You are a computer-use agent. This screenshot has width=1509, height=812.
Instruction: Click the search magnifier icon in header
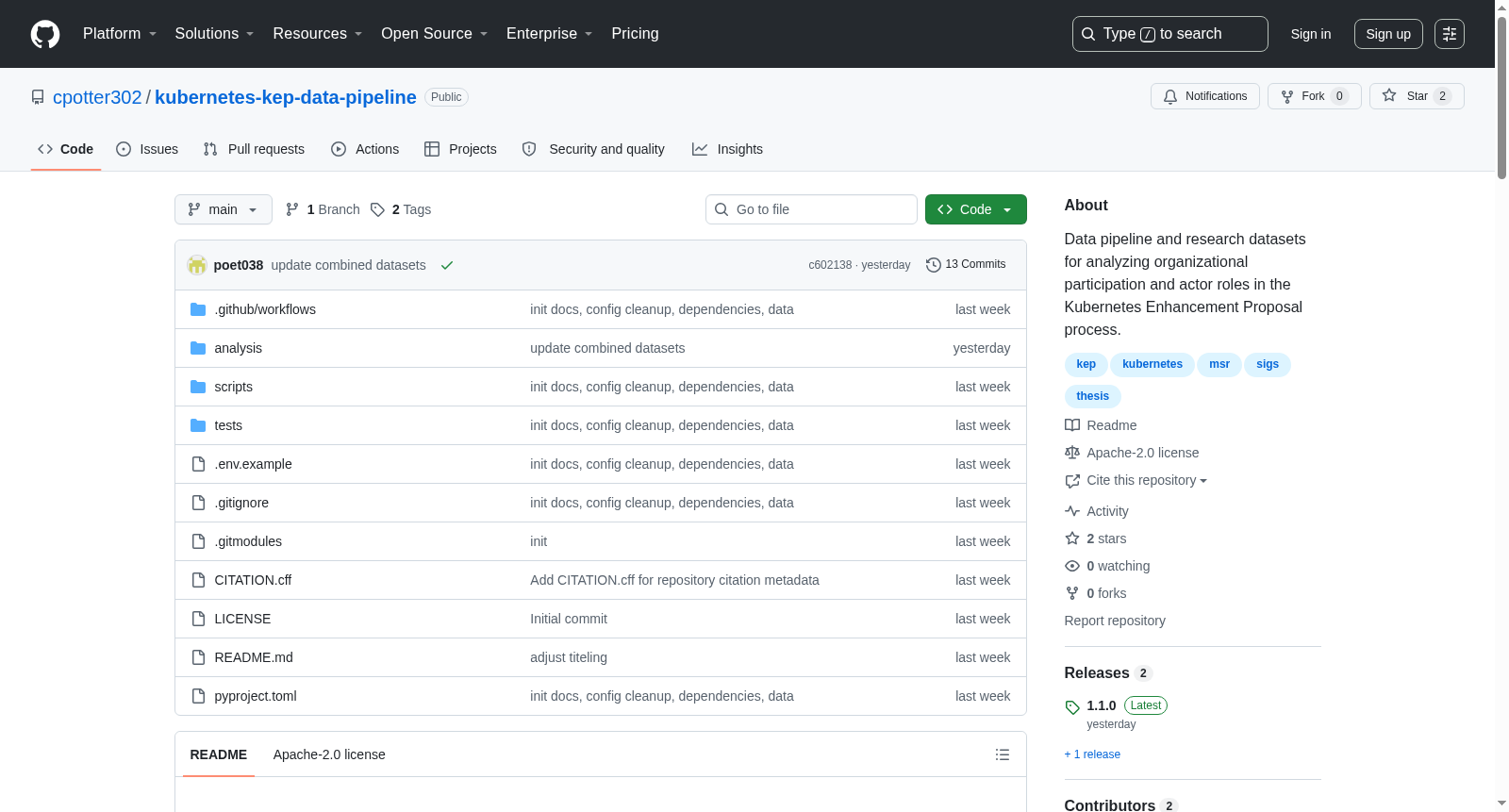[x=1088, y=34]
